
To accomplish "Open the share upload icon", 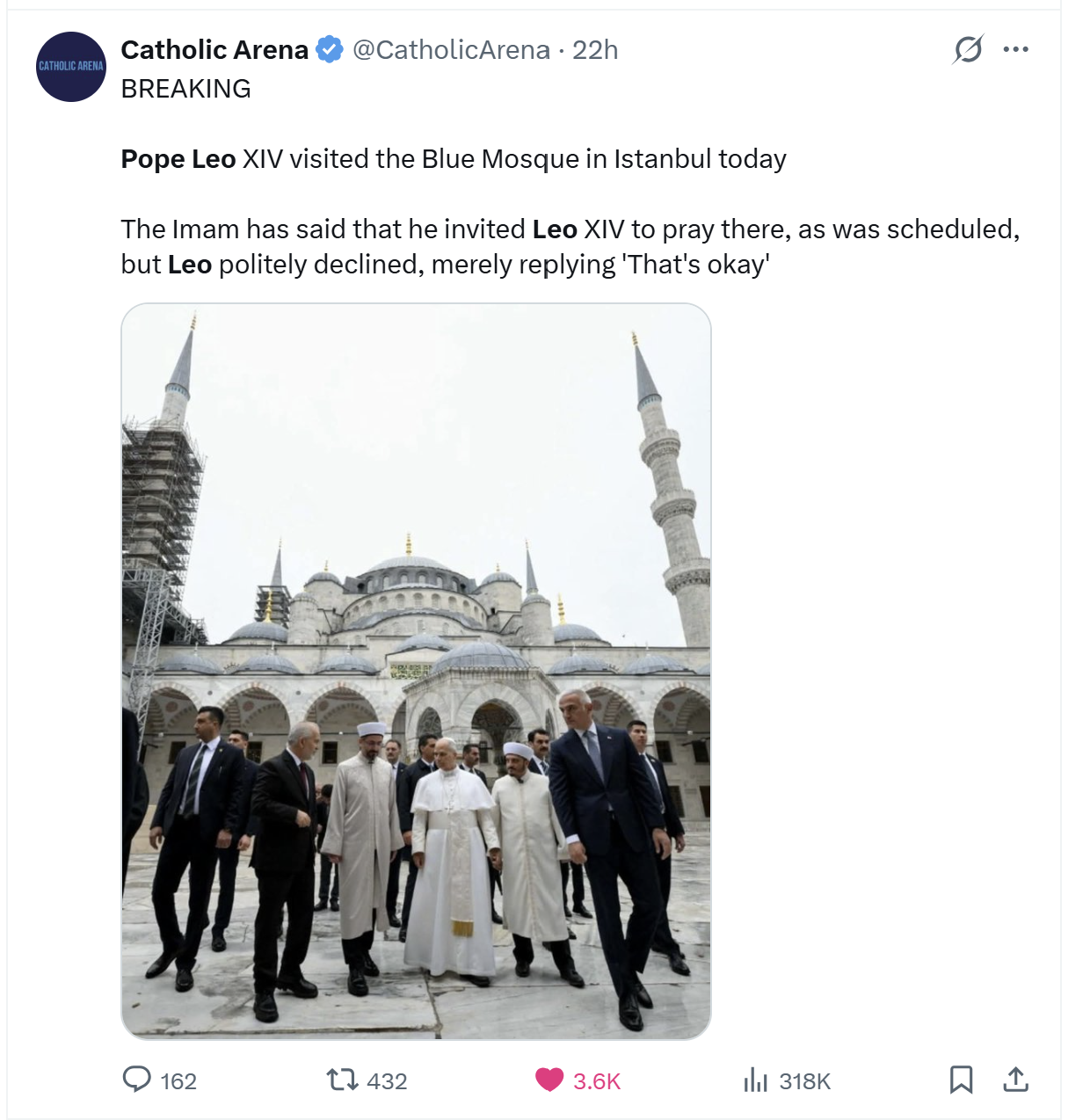I will (1015, 1080).
